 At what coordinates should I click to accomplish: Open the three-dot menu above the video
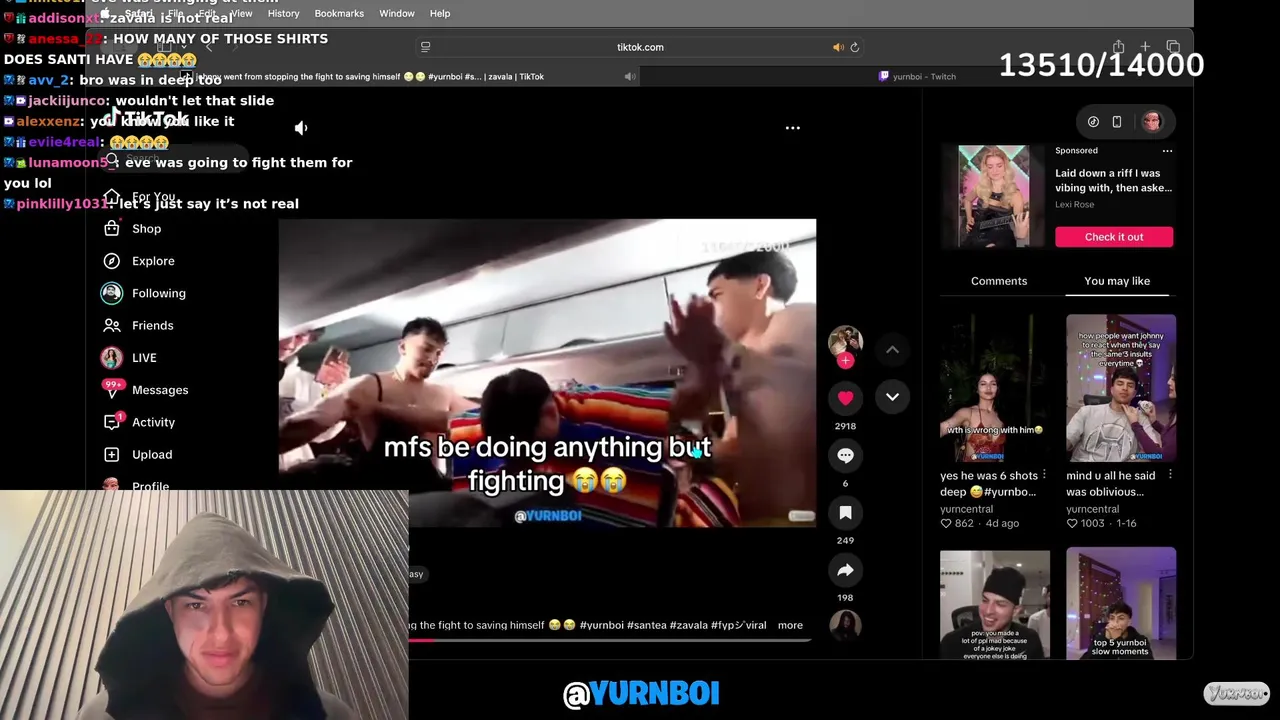pyautogui.click(x=792, y=128)
